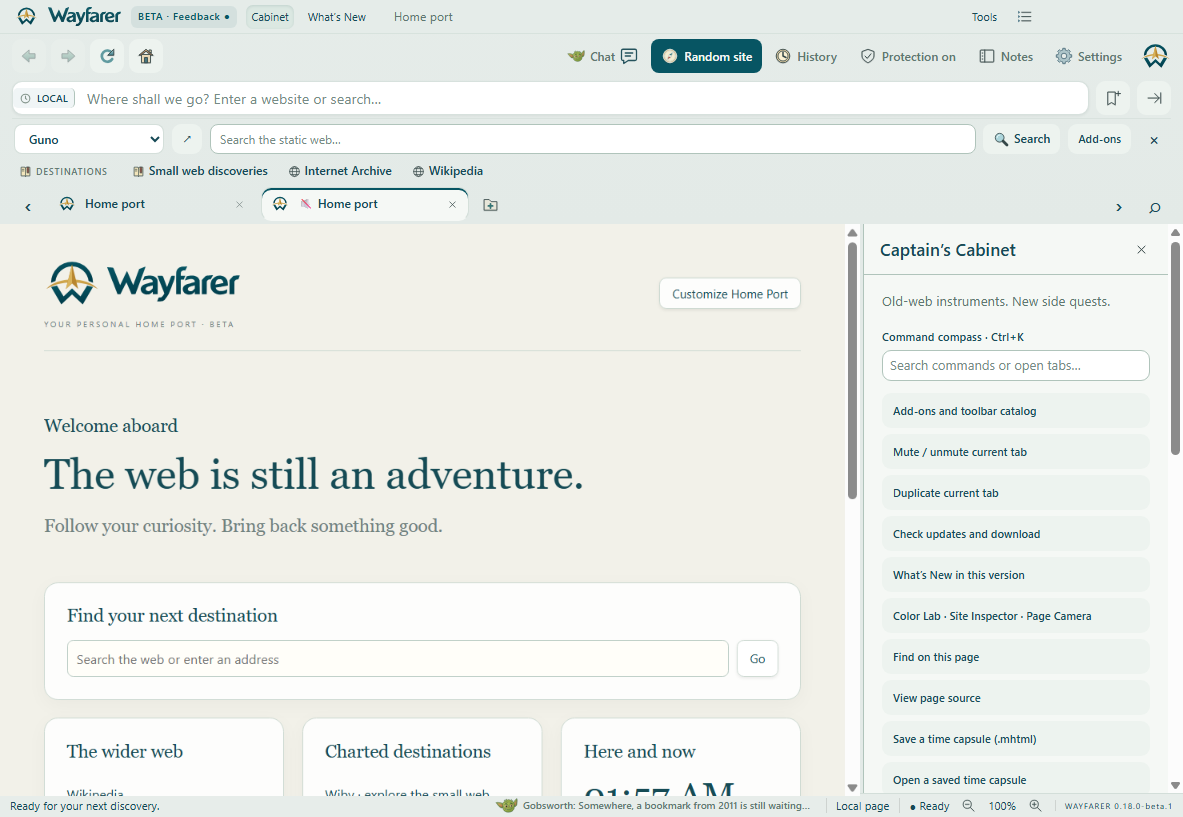This screenshot has width=1183, height=817.
Task: Click the Gobsworth mascot icon in status bar
Action: coord(506,806)
